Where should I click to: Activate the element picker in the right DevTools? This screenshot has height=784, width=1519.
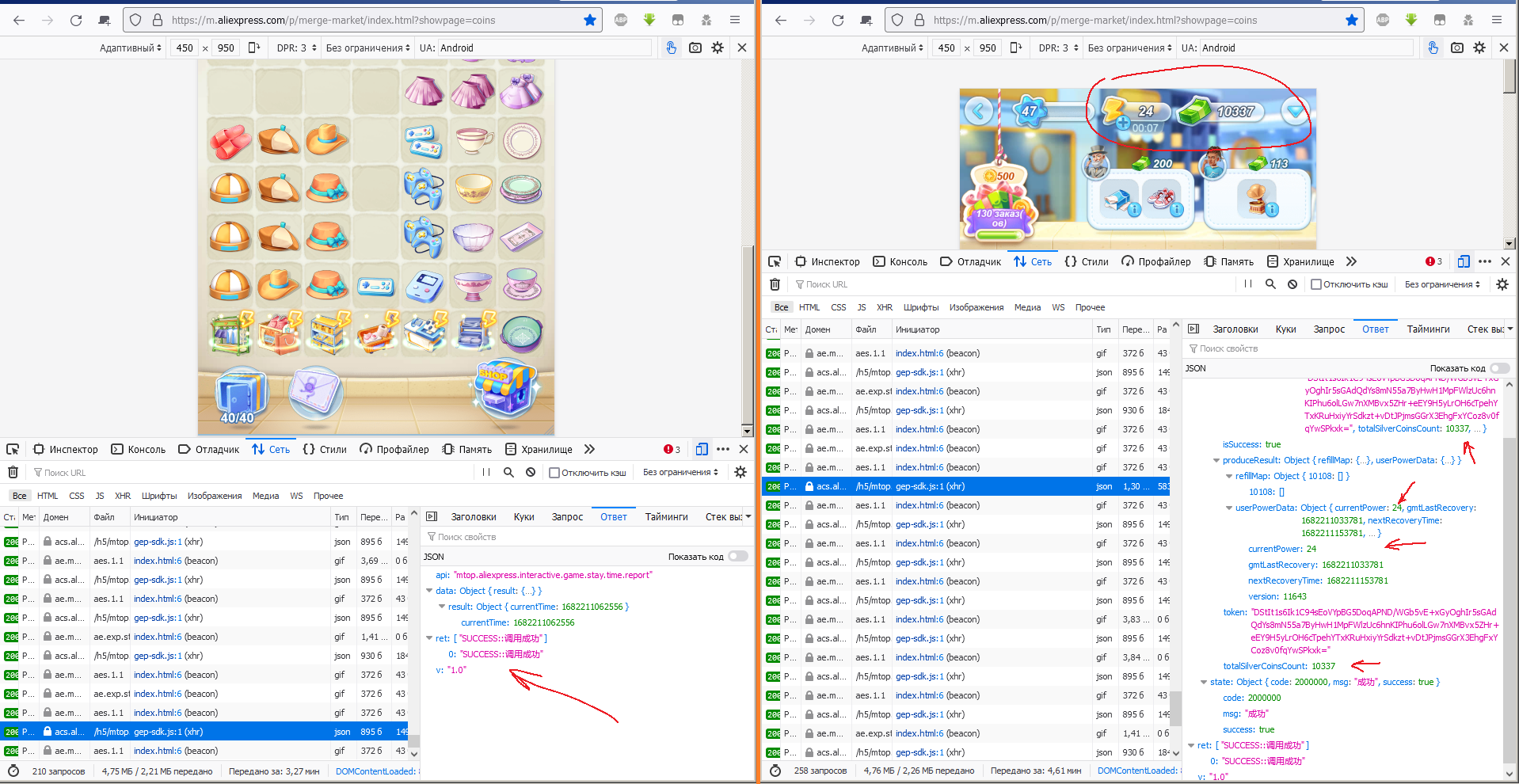click(775, 261)
